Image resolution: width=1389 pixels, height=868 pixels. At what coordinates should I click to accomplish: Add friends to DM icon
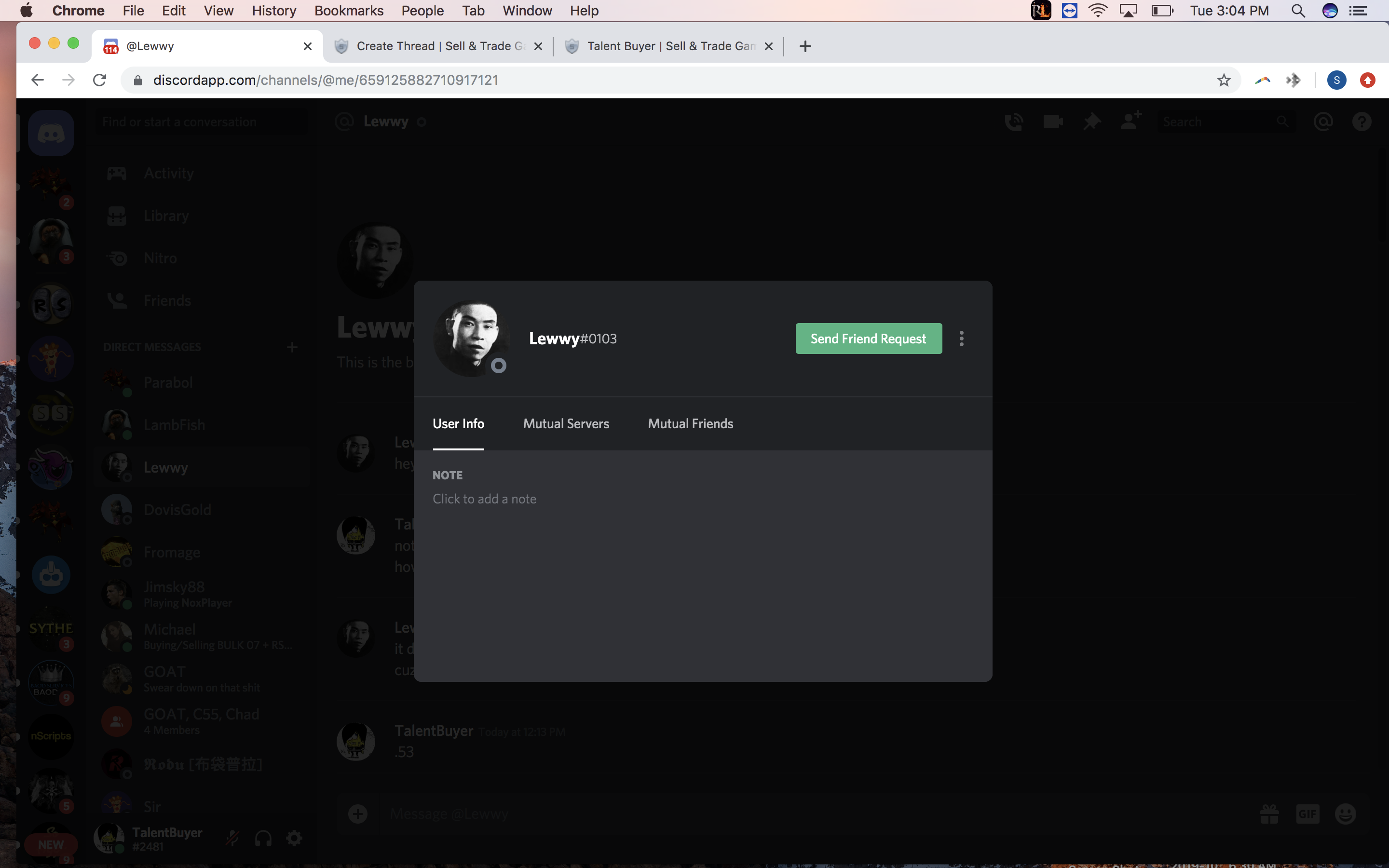coord(1130,121)
